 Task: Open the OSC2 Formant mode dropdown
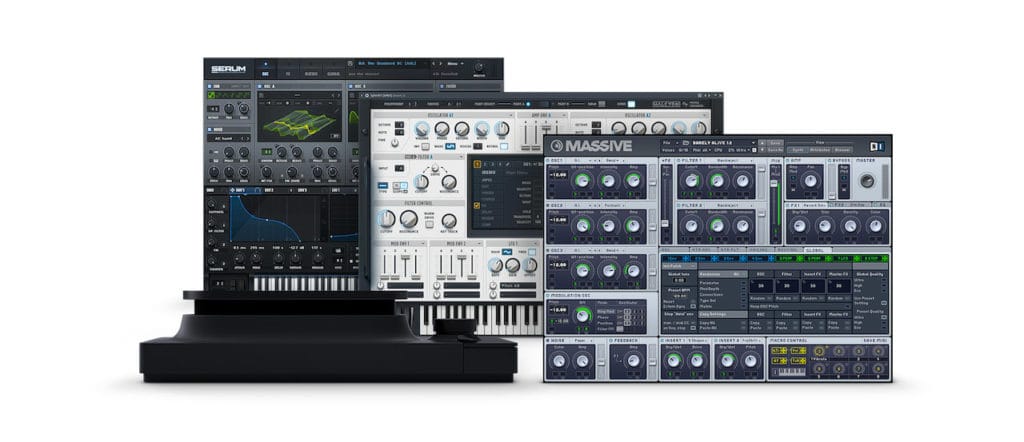pos(615,206)
